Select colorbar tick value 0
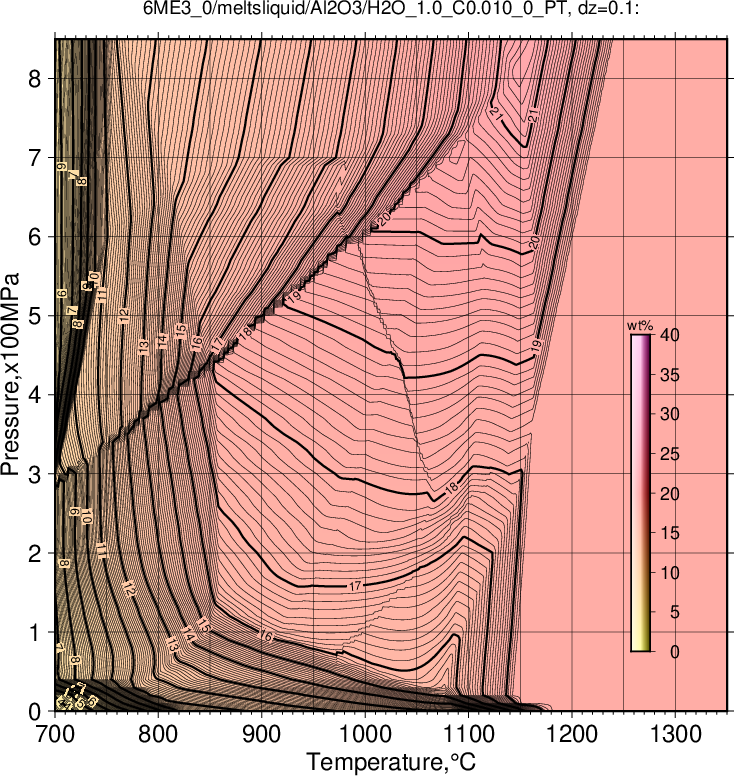 [674, 652]
